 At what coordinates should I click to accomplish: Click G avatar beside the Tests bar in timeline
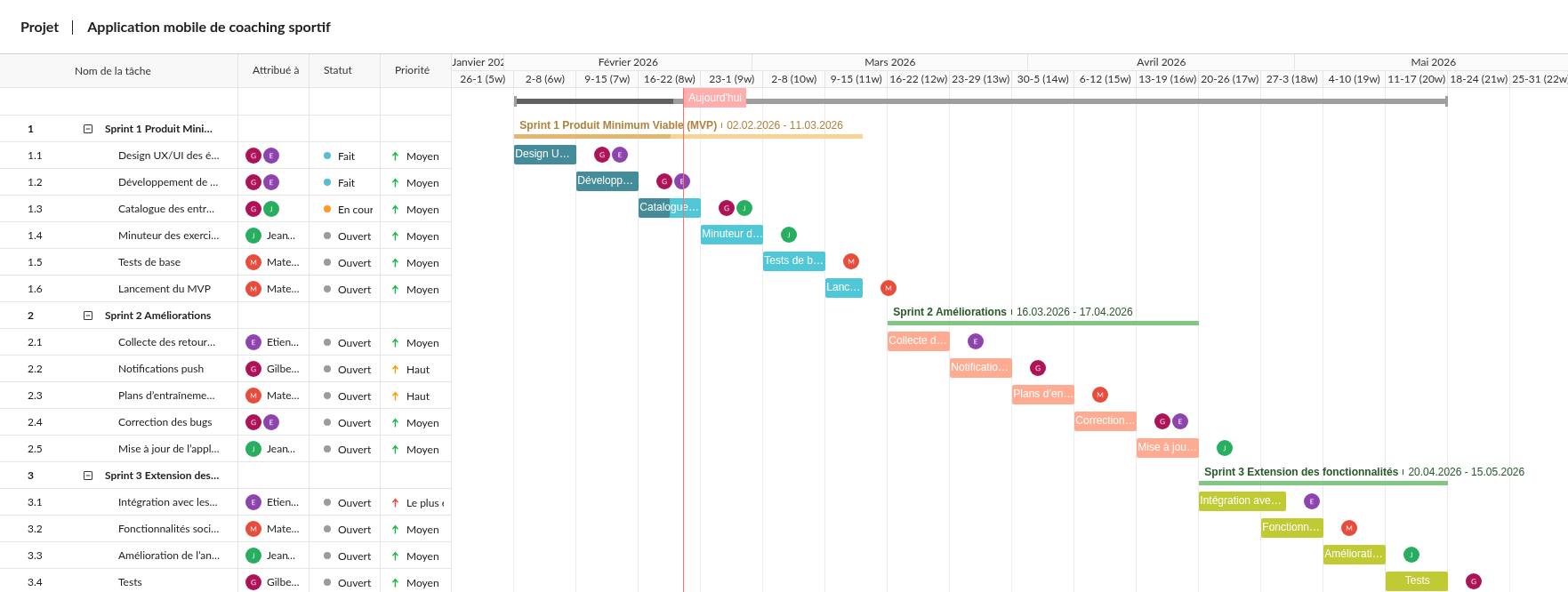coord(1474,581)
